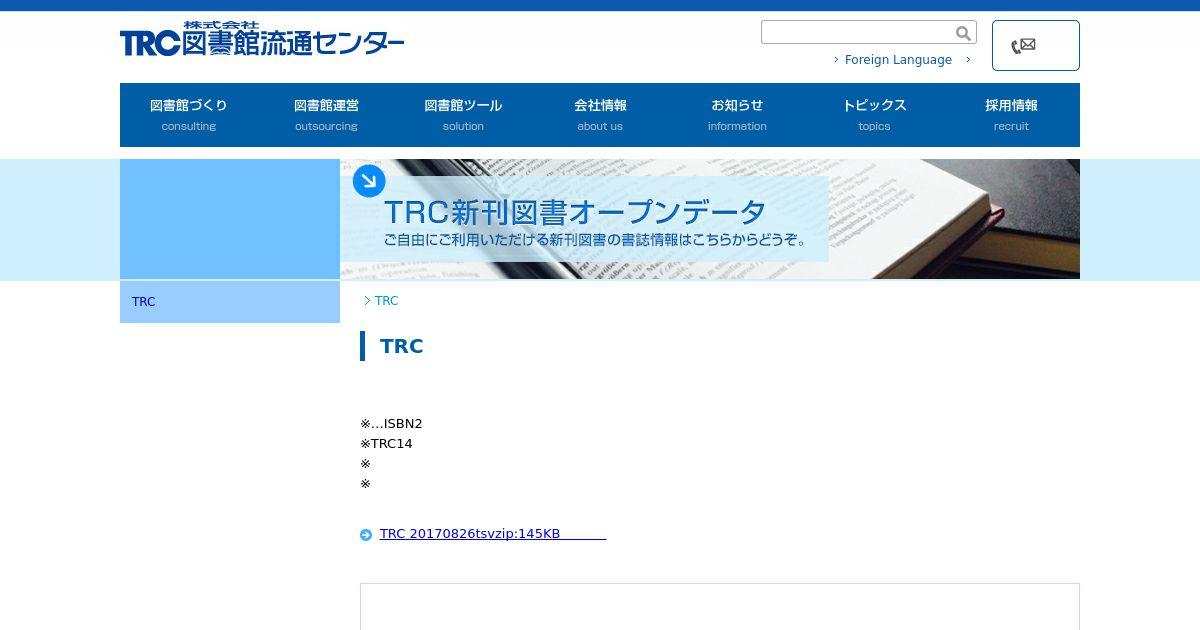The height and width of the screenshot is (630, 1200).
Task: Open the 図書館づくり consulting menu
Action: (x=189, y=115)
